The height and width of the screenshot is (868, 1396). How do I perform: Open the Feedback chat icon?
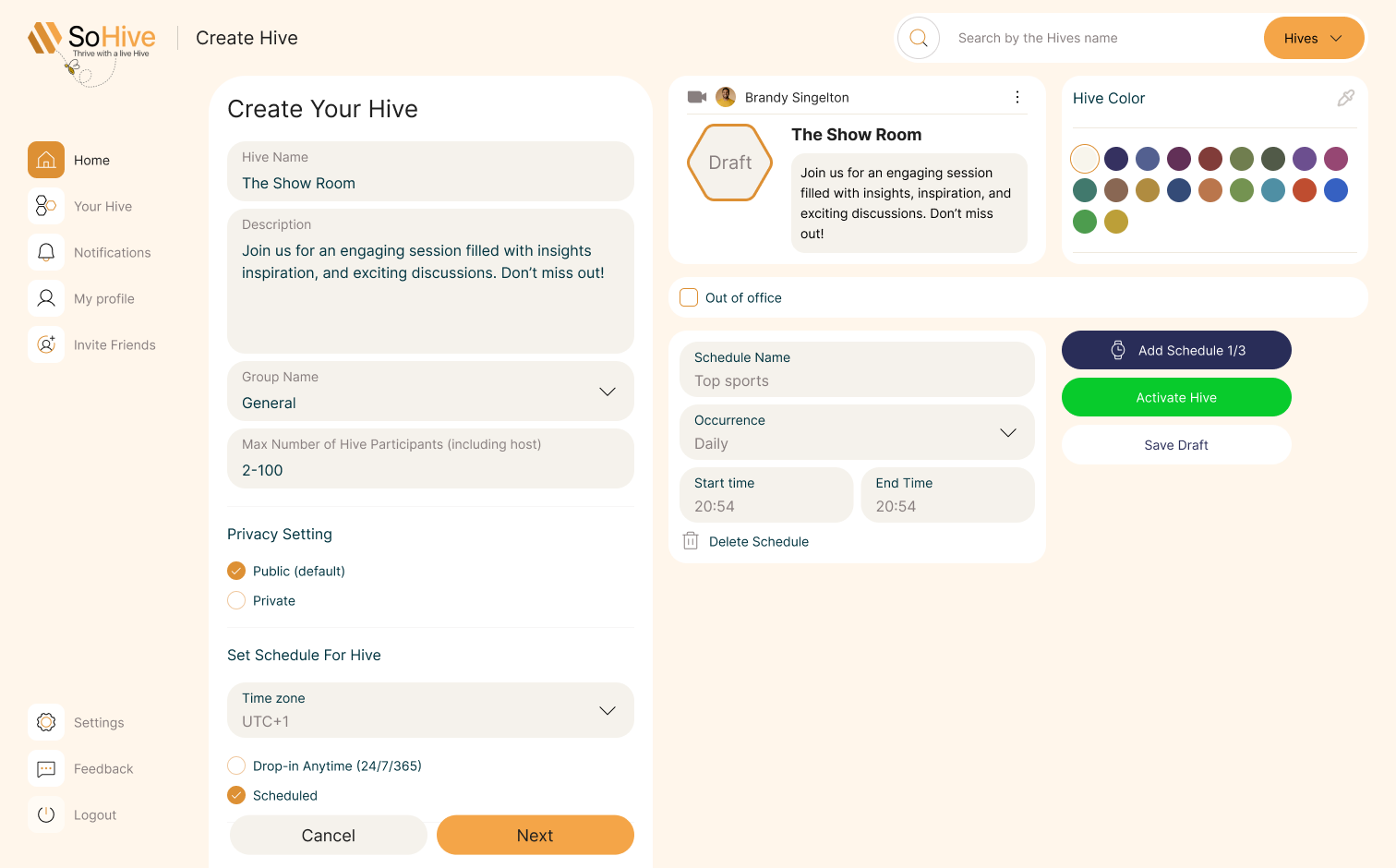(46, 768)
